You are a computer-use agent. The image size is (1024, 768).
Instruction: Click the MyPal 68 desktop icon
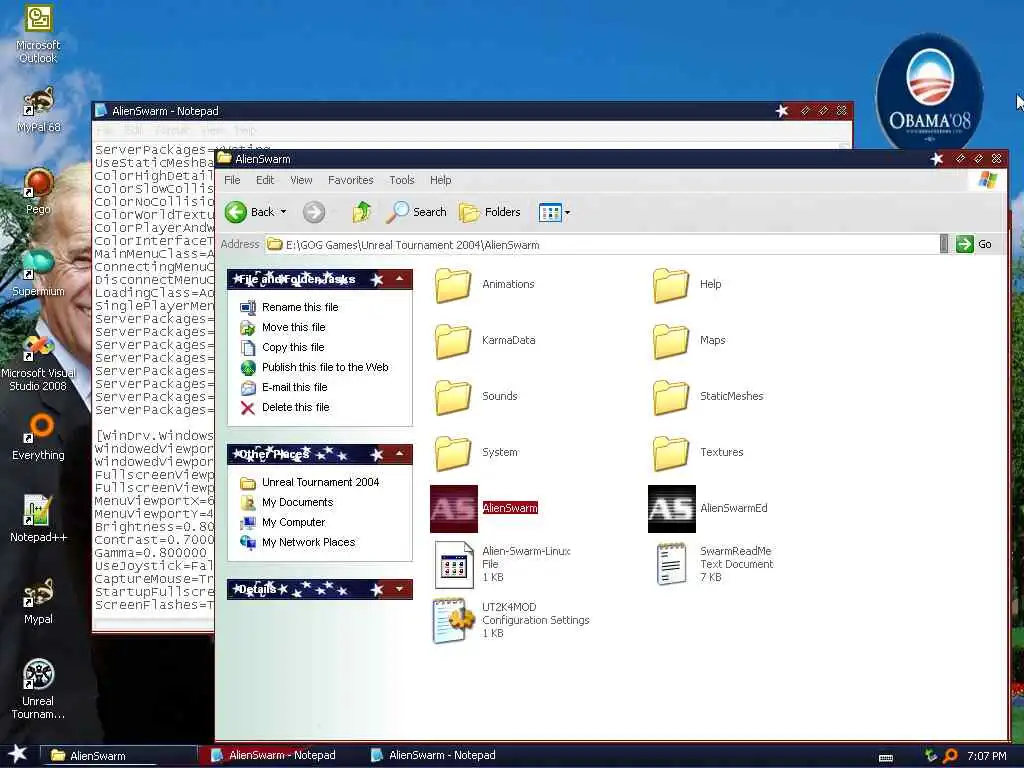[38, 110]
